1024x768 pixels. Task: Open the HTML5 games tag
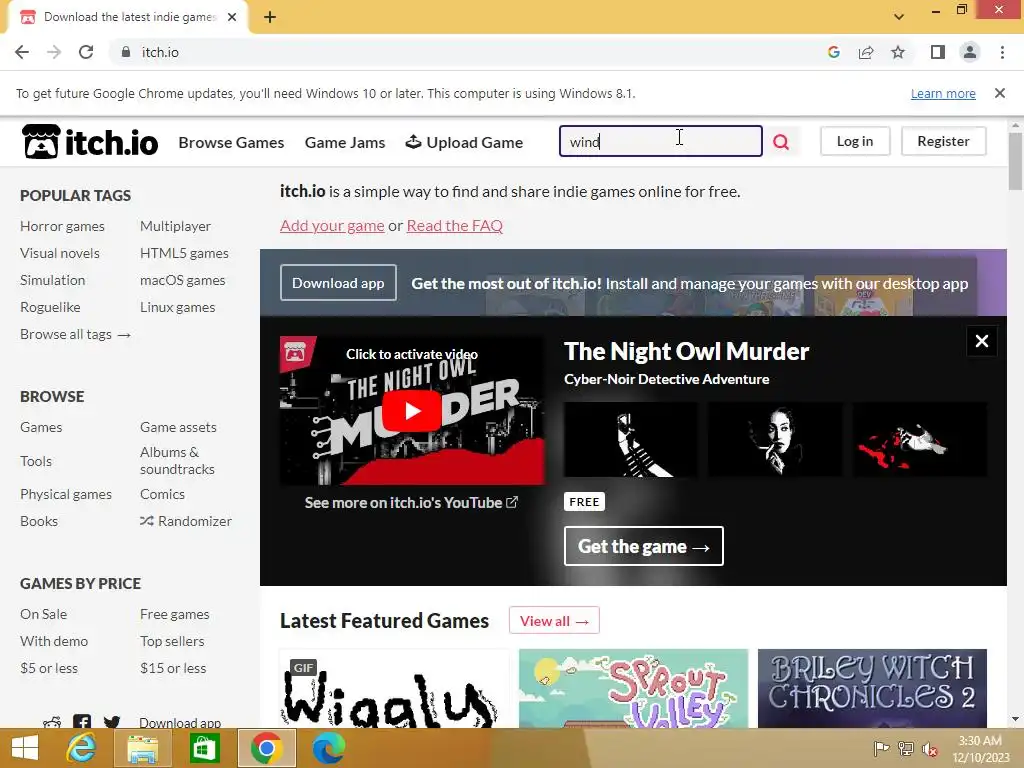184,253
